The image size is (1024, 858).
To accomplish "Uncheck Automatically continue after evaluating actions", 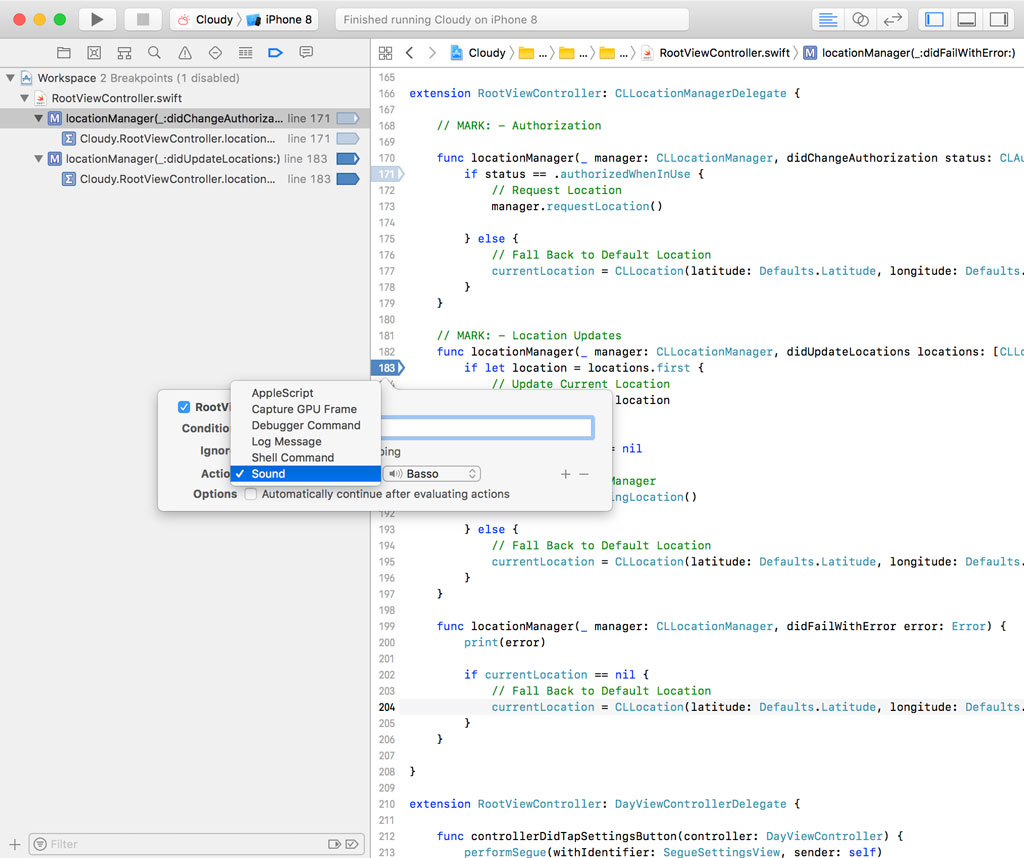I will [x=250, y=493].
